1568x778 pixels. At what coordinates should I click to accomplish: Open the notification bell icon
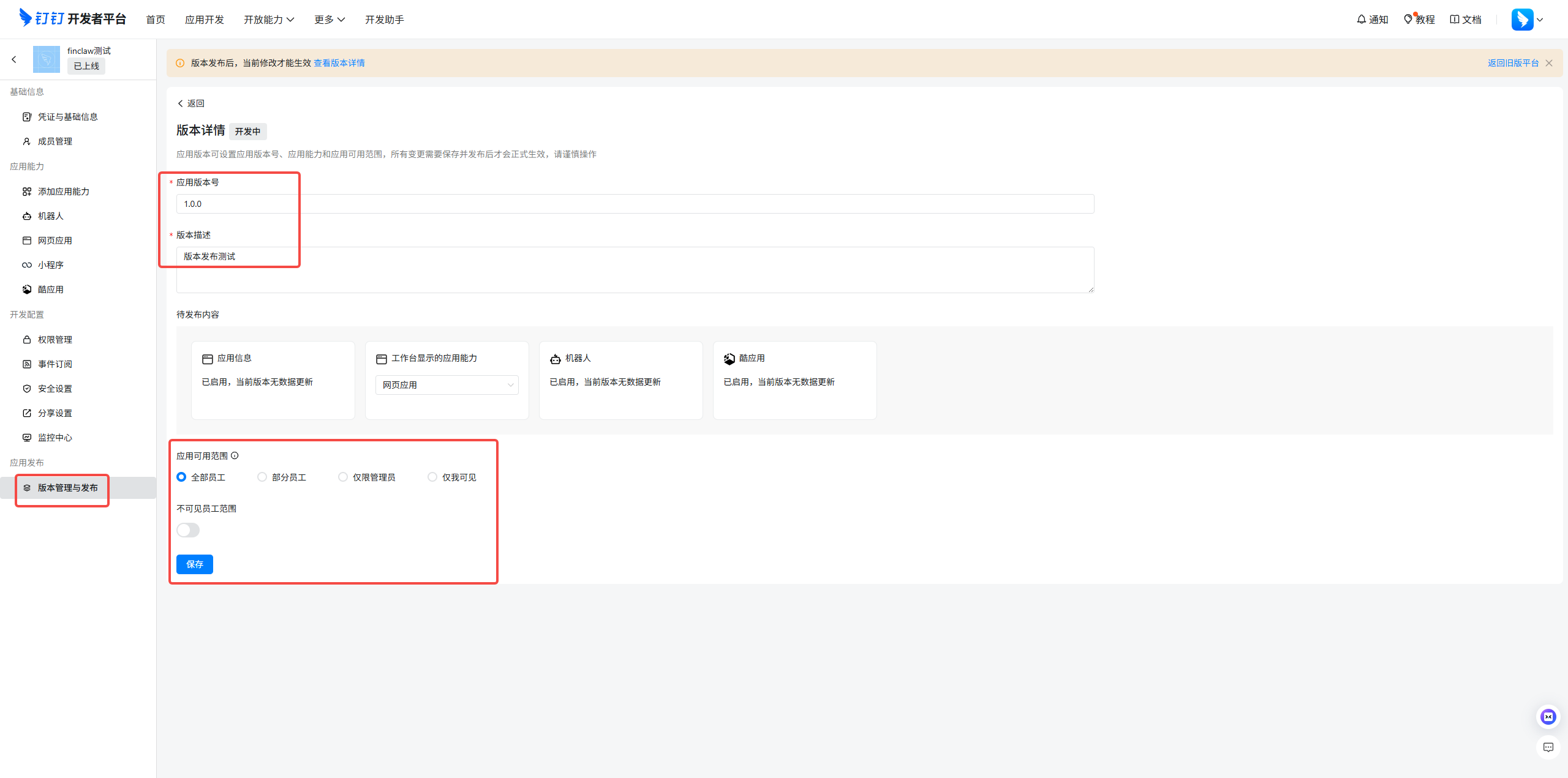tap(1361, 20)
